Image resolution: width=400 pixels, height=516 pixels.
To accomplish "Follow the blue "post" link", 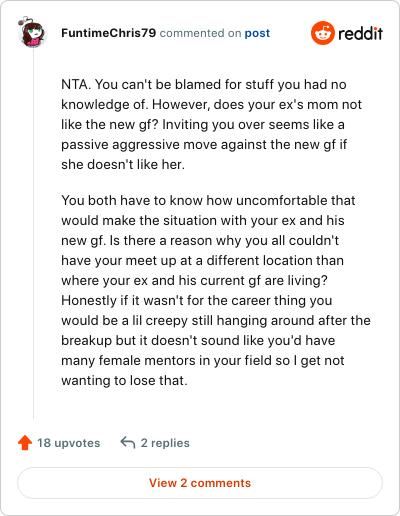I will point(257,33).
